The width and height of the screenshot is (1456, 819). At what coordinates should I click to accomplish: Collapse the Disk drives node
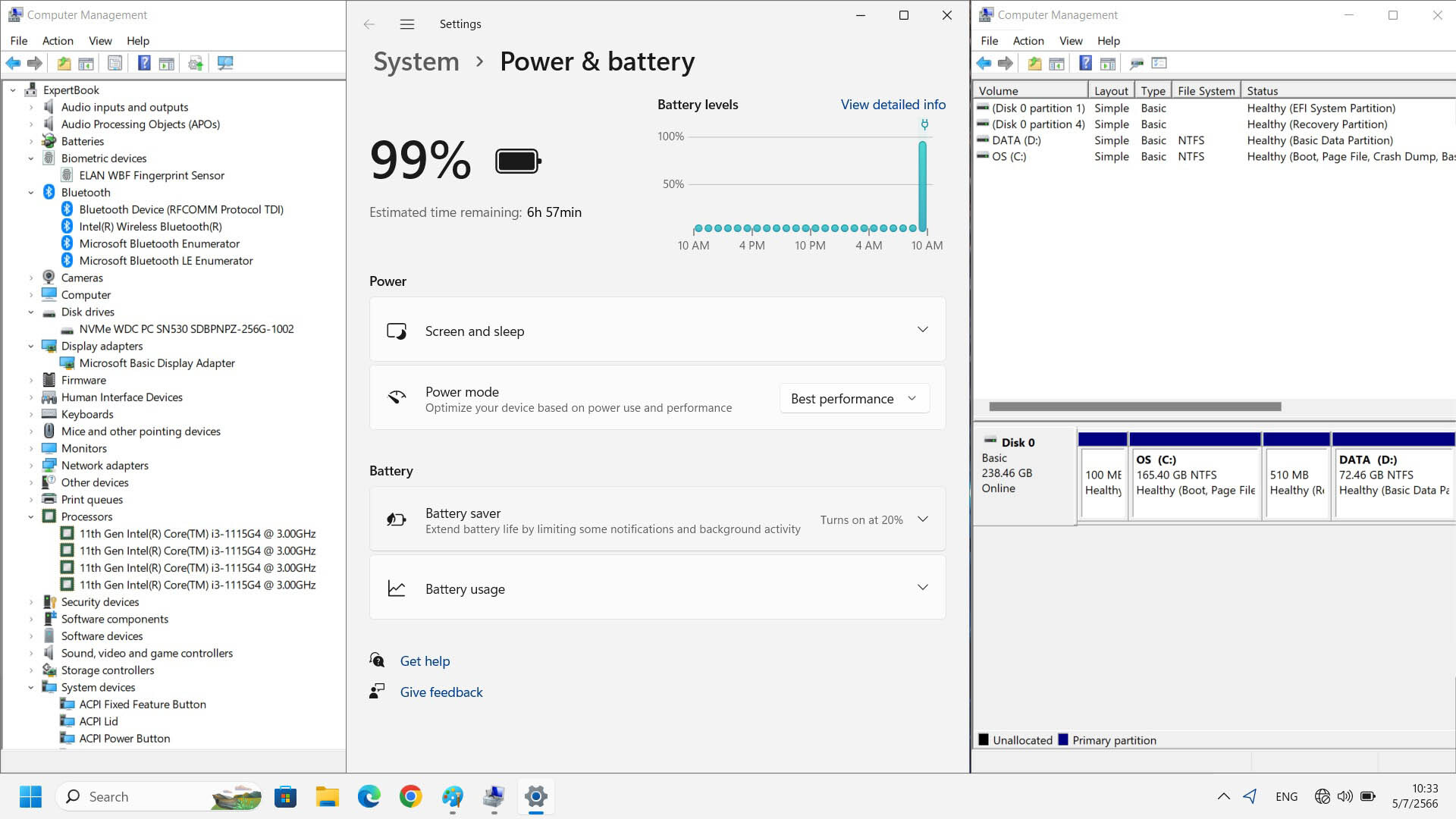[31, 312]
